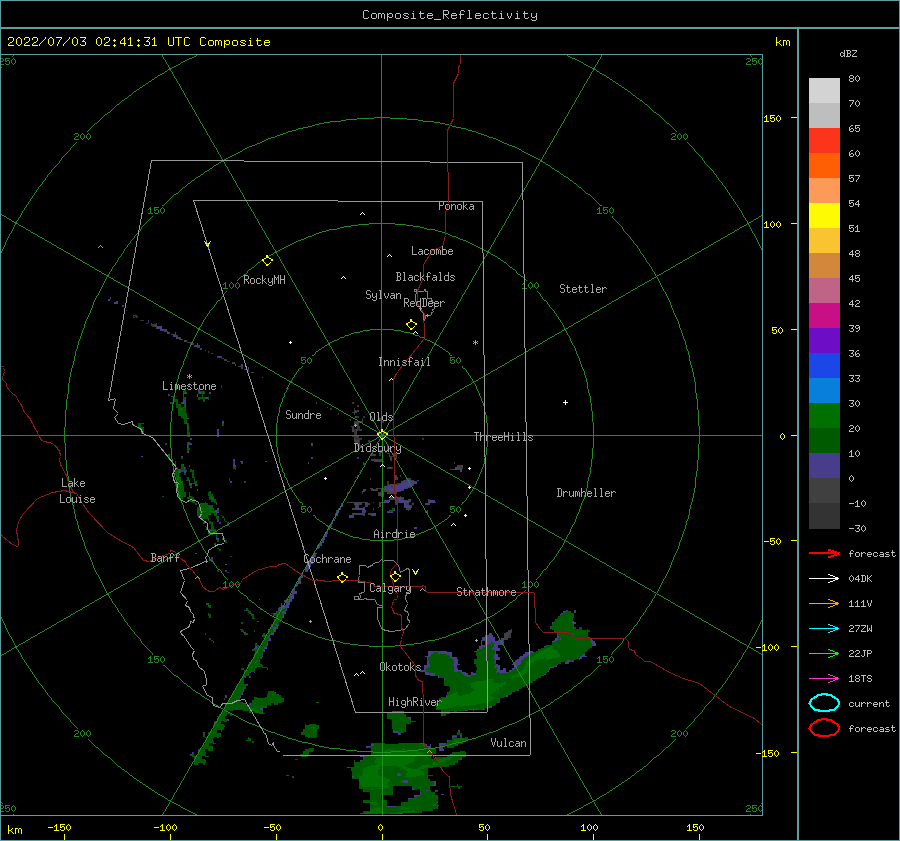Click the white asterisk marker east of Innisfail
Image resolution: width=900 pixels, height=841 pixels.
pos(475,343)
